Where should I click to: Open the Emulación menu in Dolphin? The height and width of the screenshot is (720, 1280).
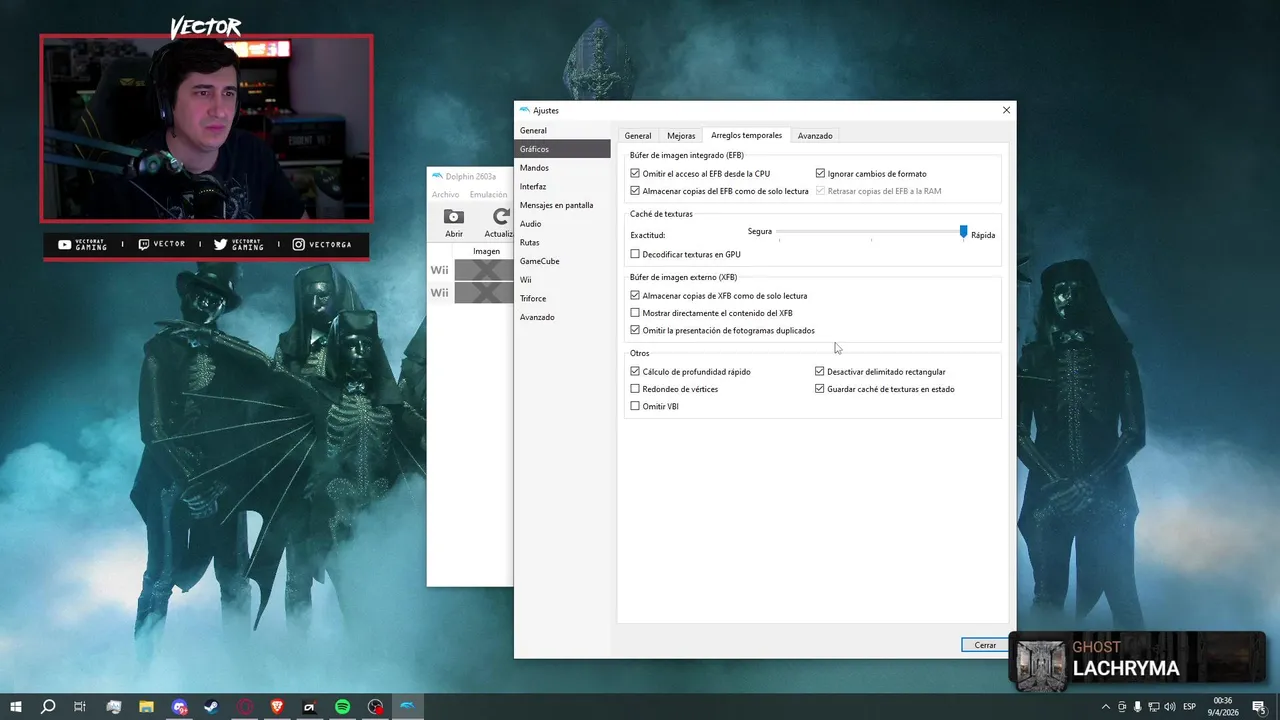[x=489, y=195]
